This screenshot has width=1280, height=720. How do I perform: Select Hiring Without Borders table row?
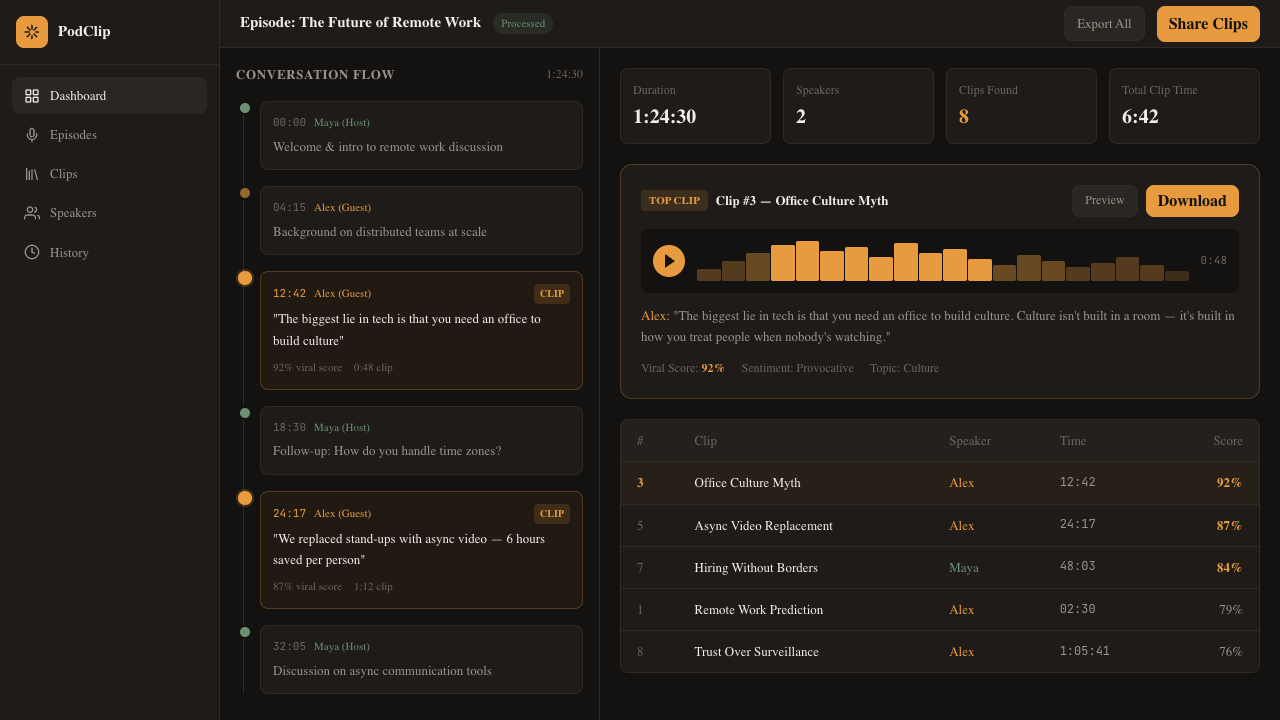point(940,568)
